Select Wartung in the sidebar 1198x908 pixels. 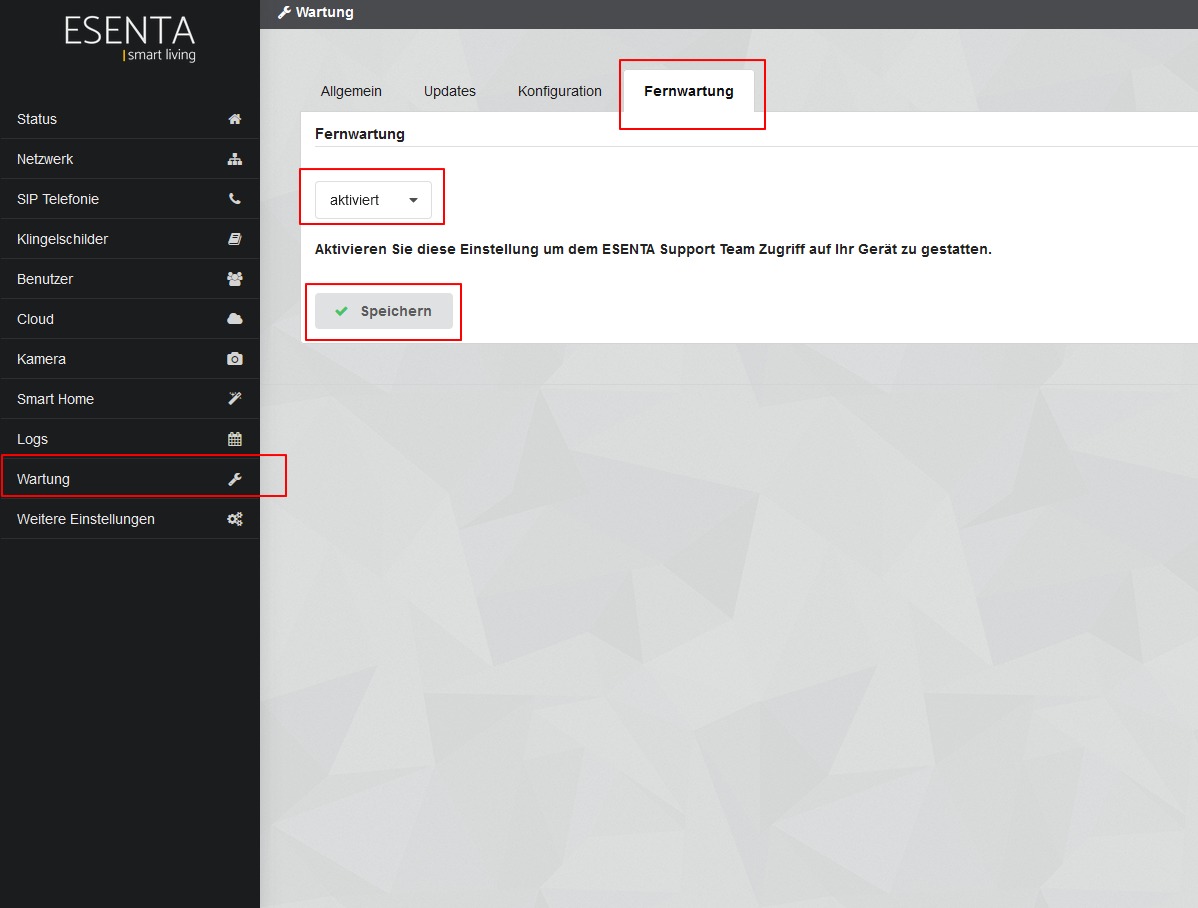[x=130, y=479]
